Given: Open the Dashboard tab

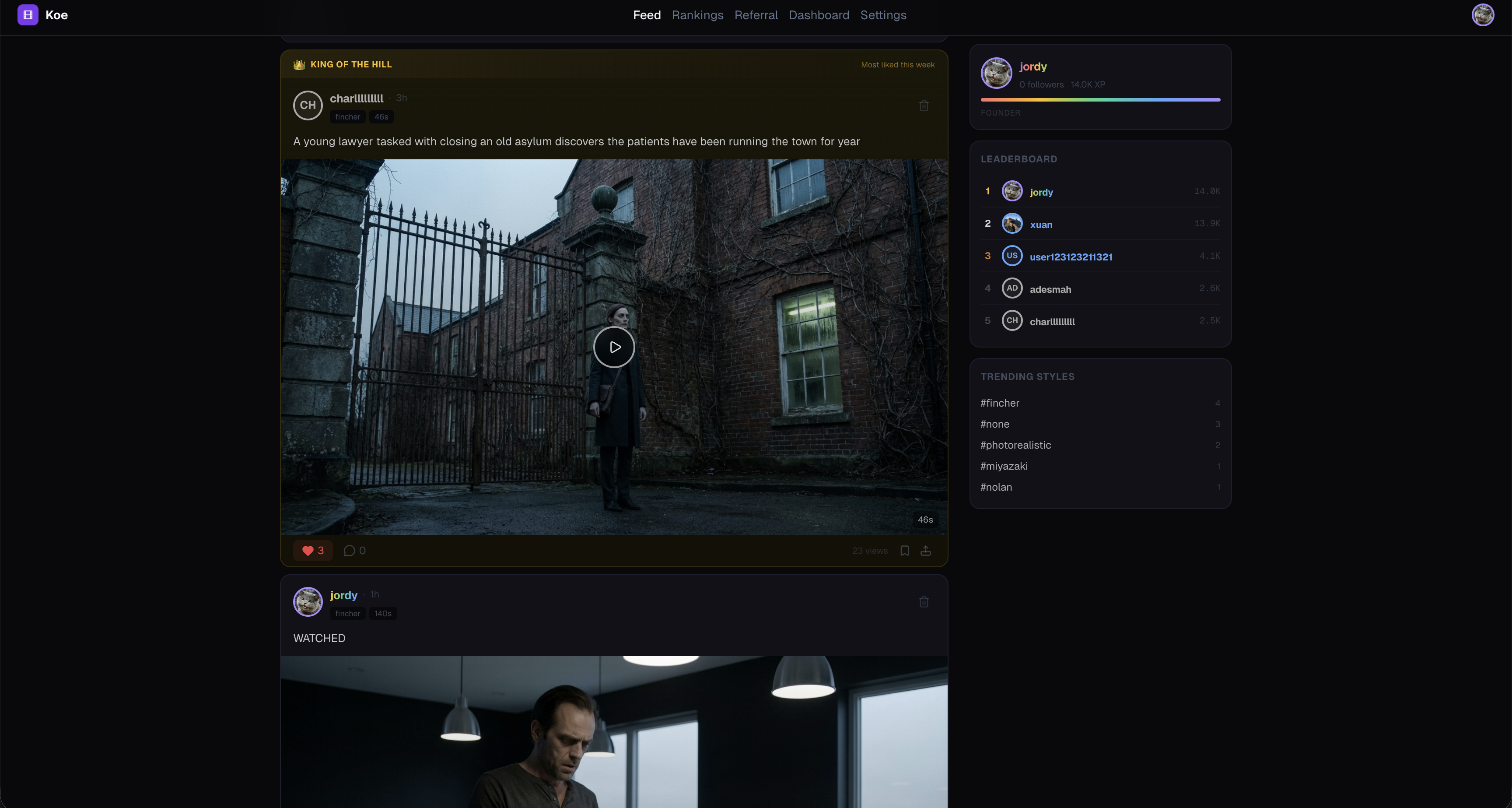Looking at the screenshot, I should [819, 15].
